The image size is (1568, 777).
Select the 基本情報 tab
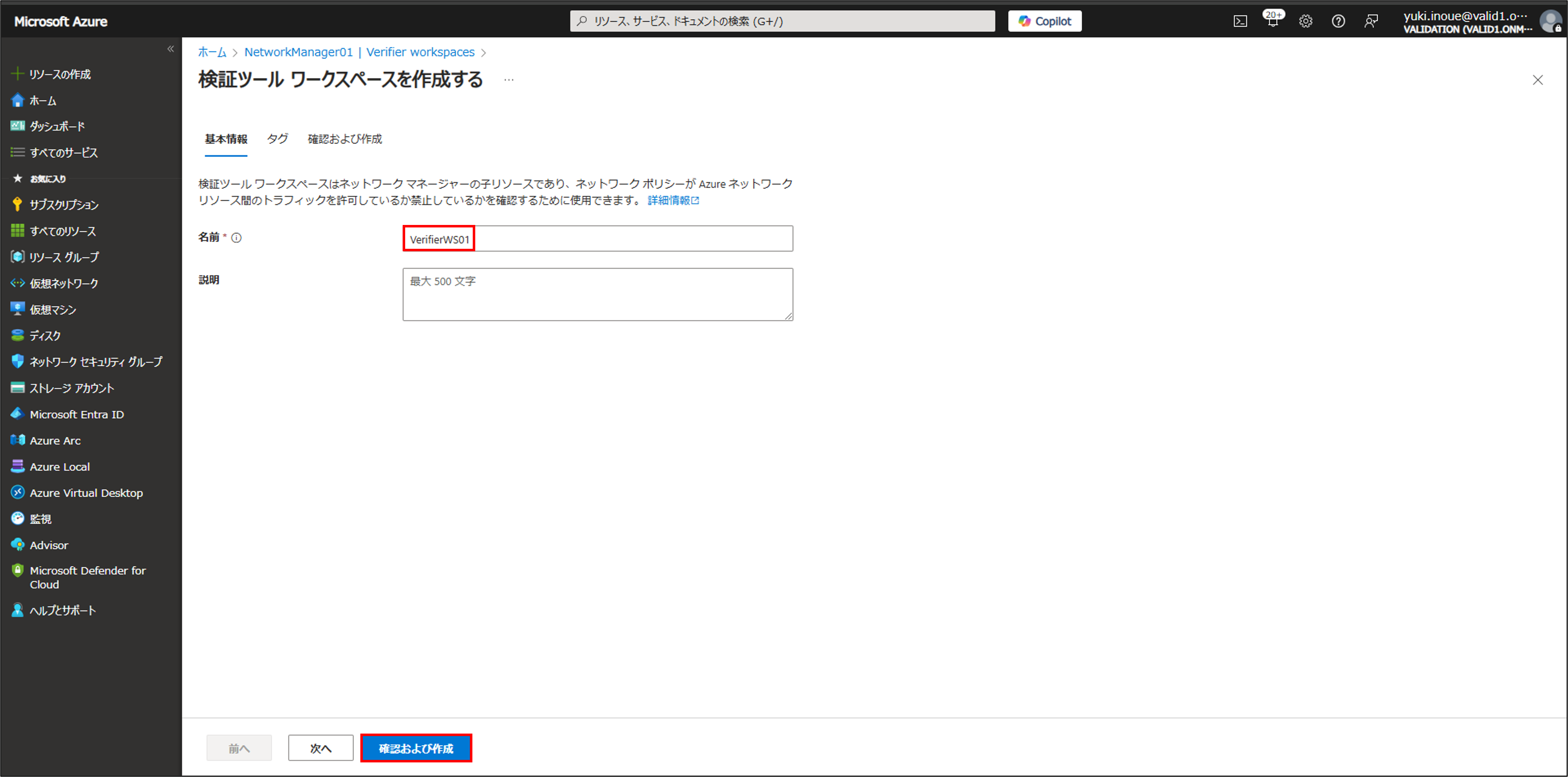[226, 140]
